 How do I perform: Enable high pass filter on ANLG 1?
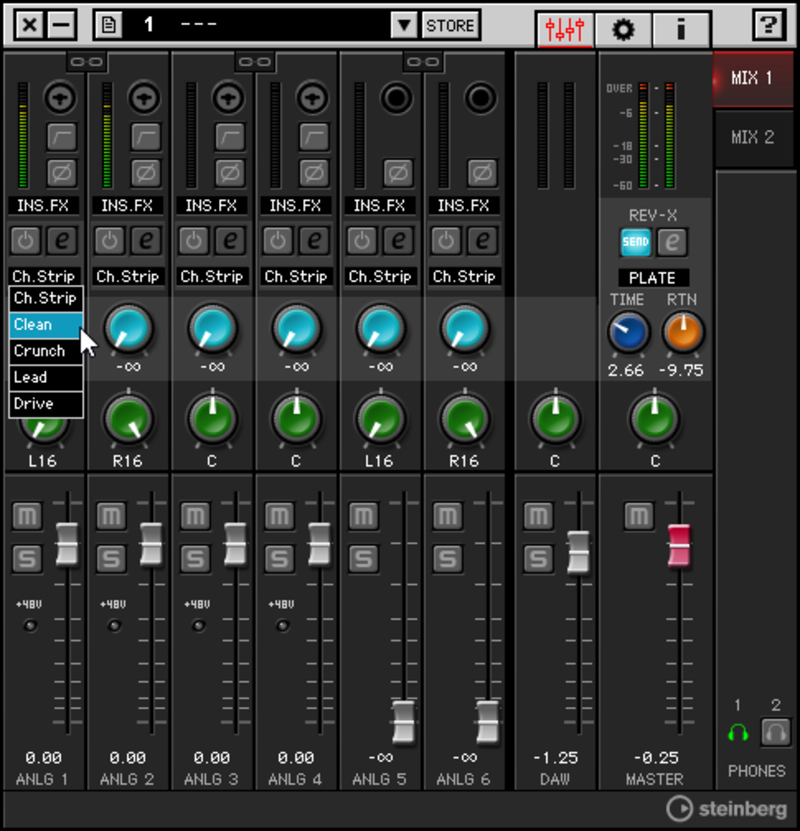coord(61,137)
